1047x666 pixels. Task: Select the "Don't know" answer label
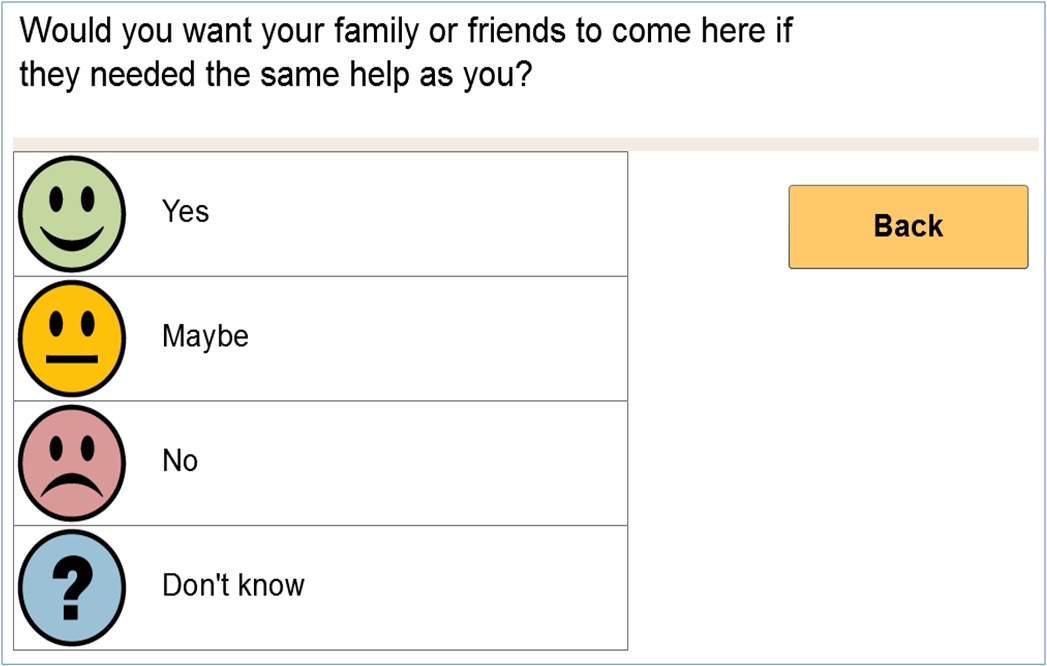click(x=233, y=585)
